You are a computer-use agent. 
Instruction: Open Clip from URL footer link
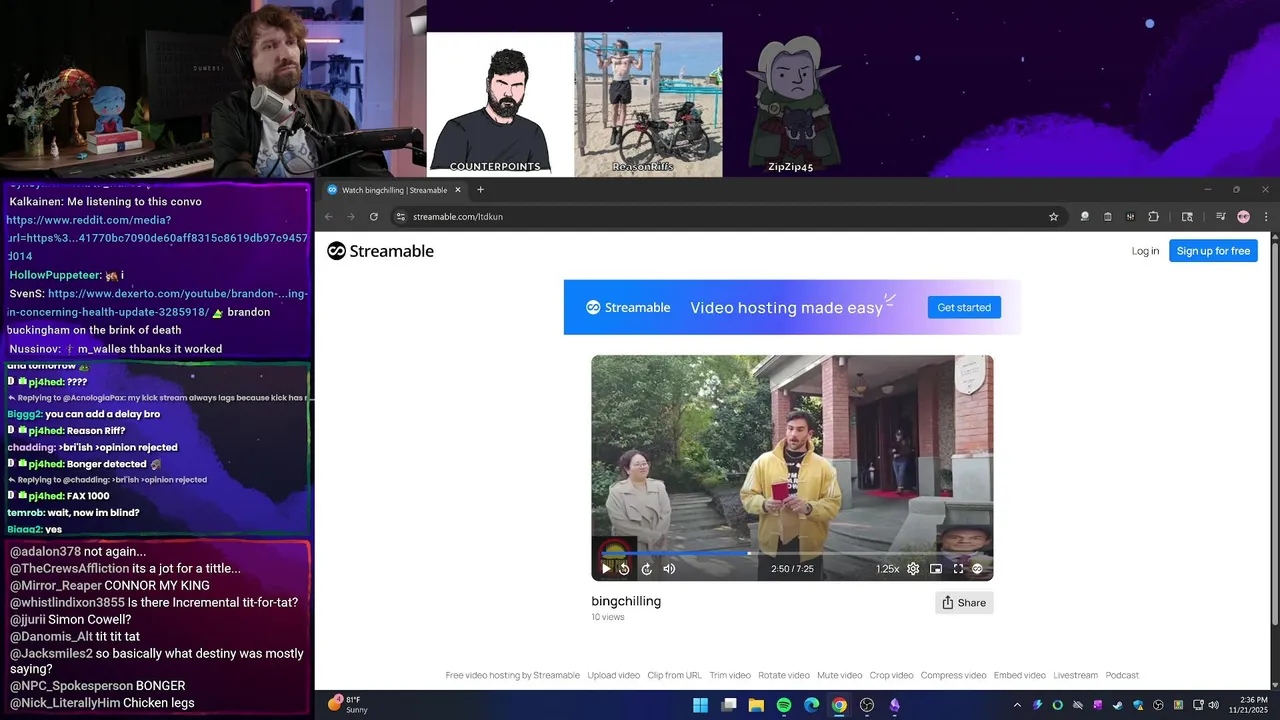tap(674, 675)
